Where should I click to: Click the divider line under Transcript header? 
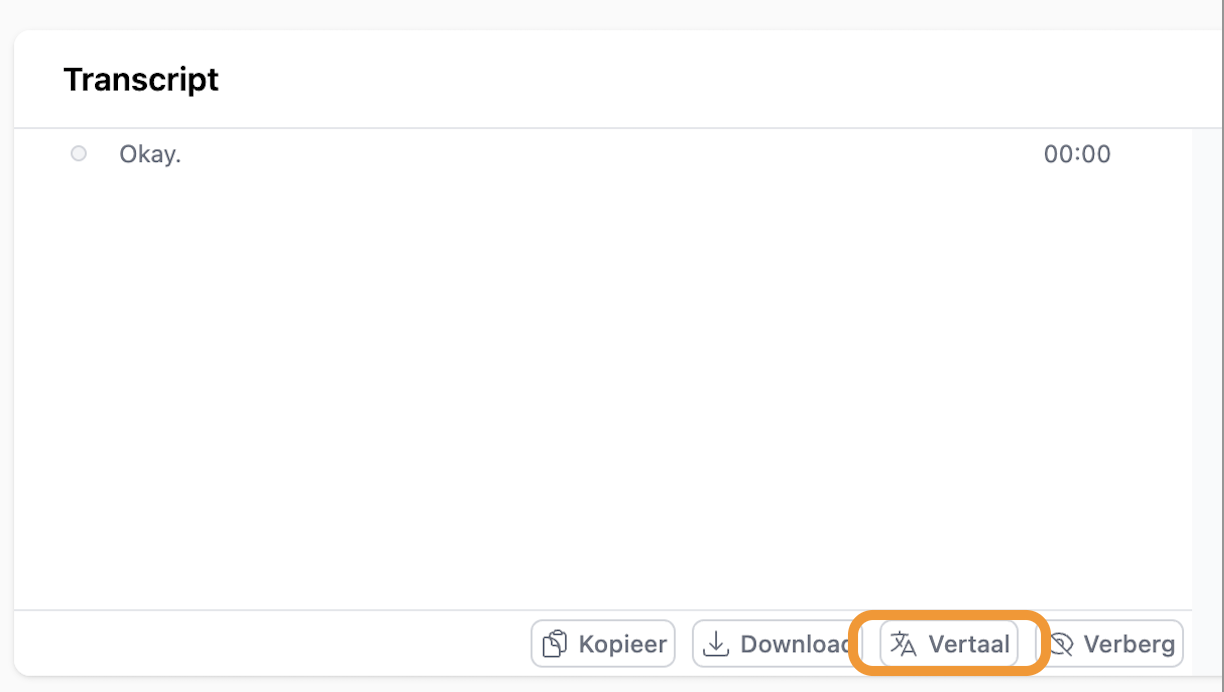click(x=600, y=128)
